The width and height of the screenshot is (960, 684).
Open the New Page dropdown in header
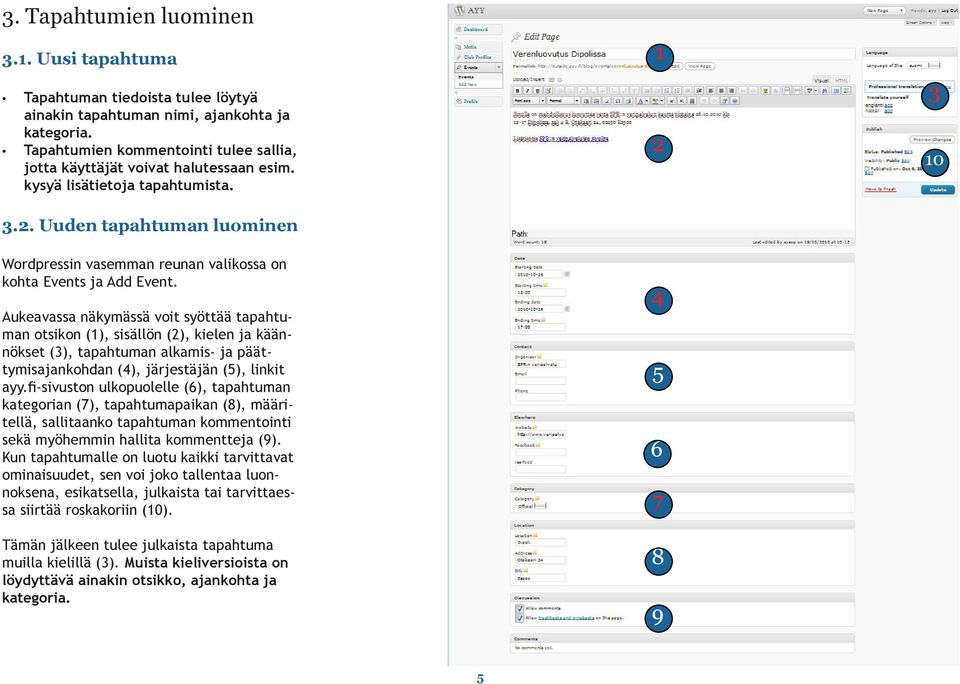[885, 10]
